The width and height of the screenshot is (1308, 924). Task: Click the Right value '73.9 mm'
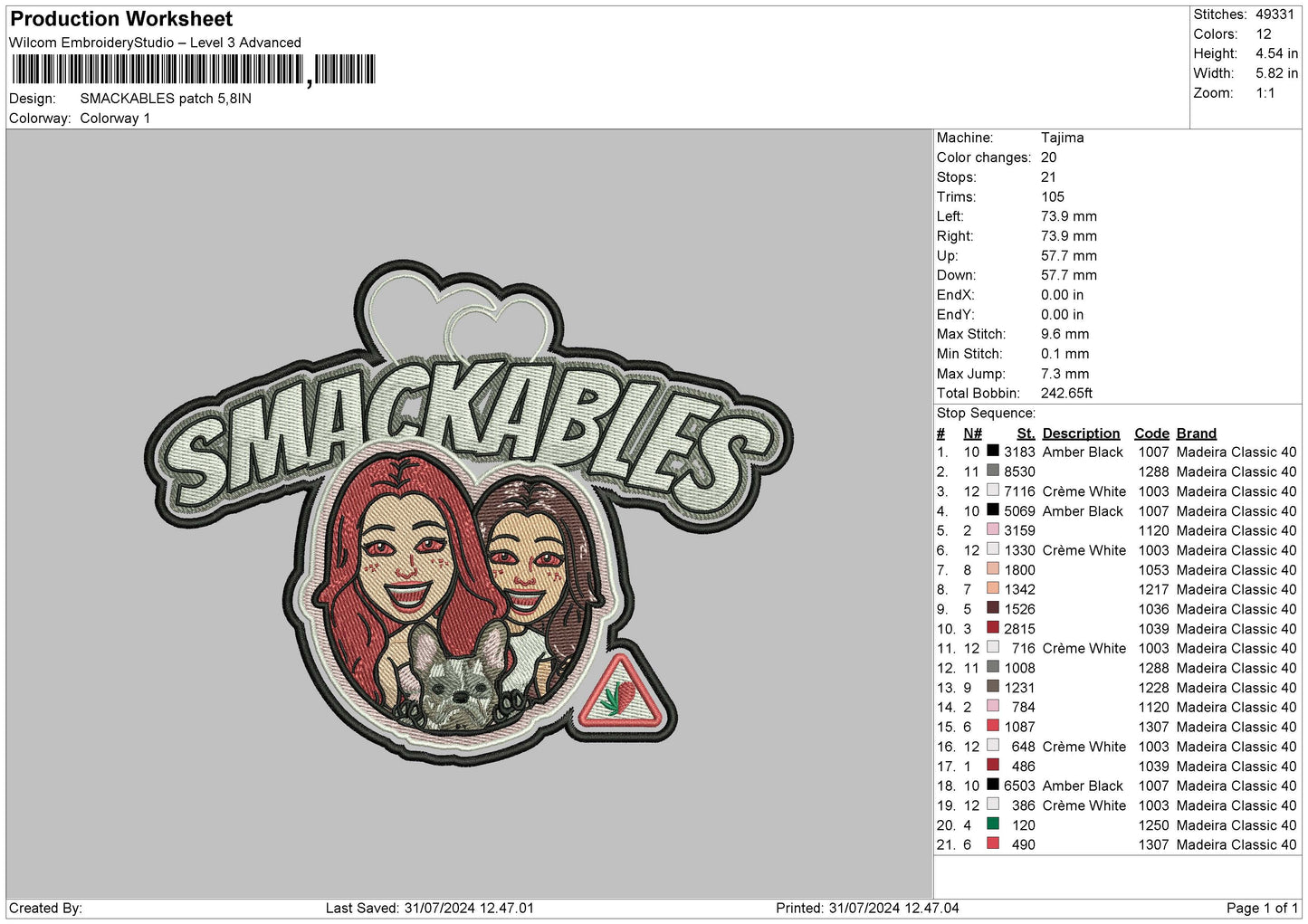(1069, 236)
